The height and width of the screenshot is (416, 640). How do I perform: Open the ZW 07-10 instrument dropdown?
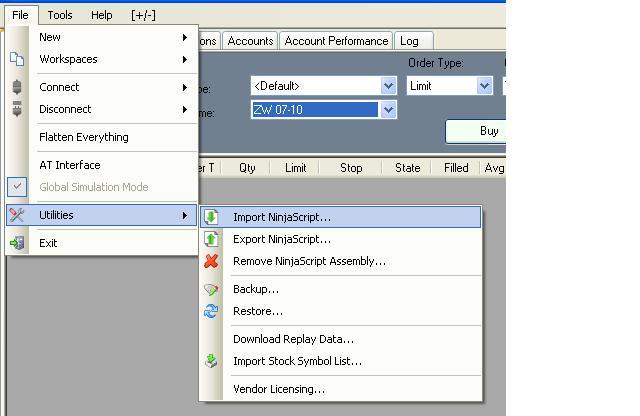point(388,110)
